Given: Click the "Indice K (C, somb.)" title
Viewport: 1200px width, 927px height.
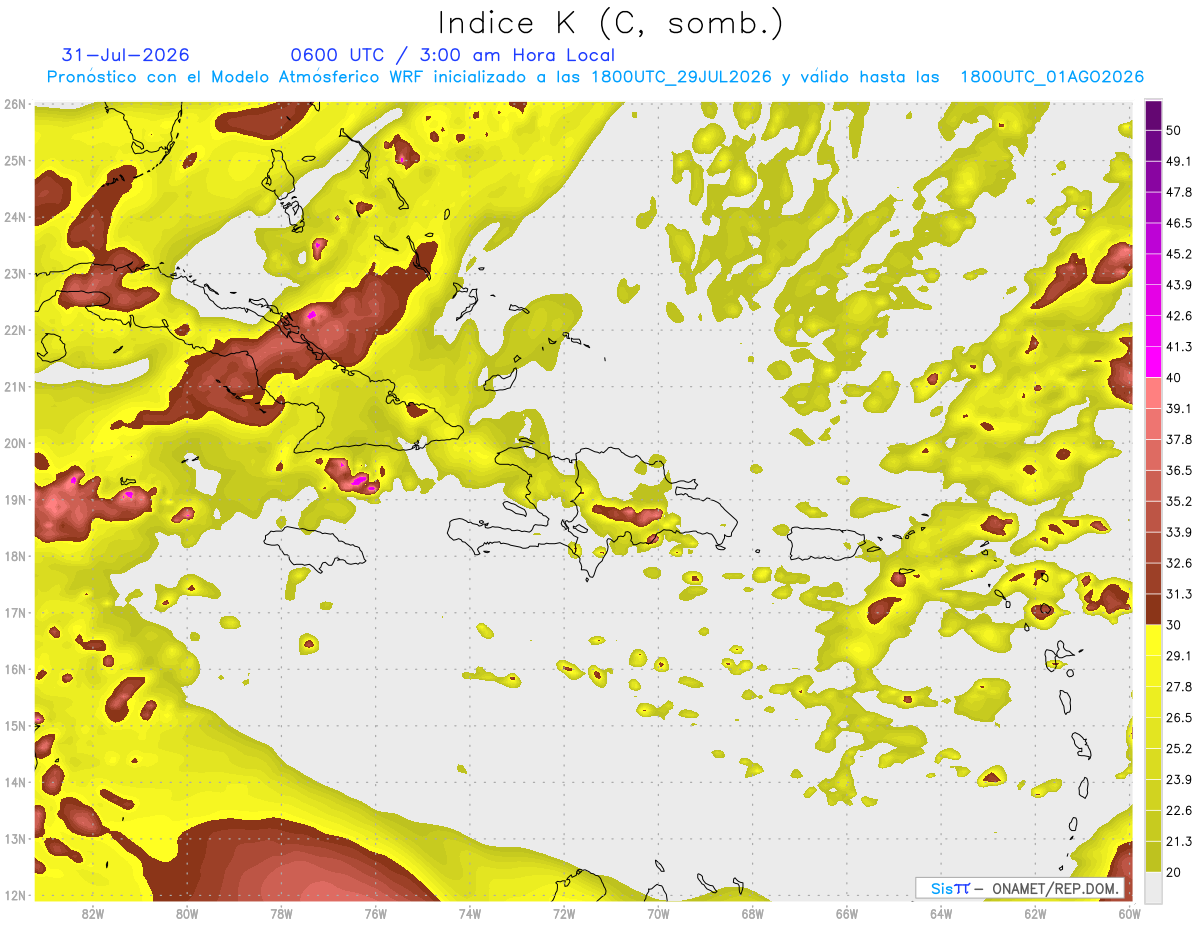Looking at the screenshot, I should [611, 23].
